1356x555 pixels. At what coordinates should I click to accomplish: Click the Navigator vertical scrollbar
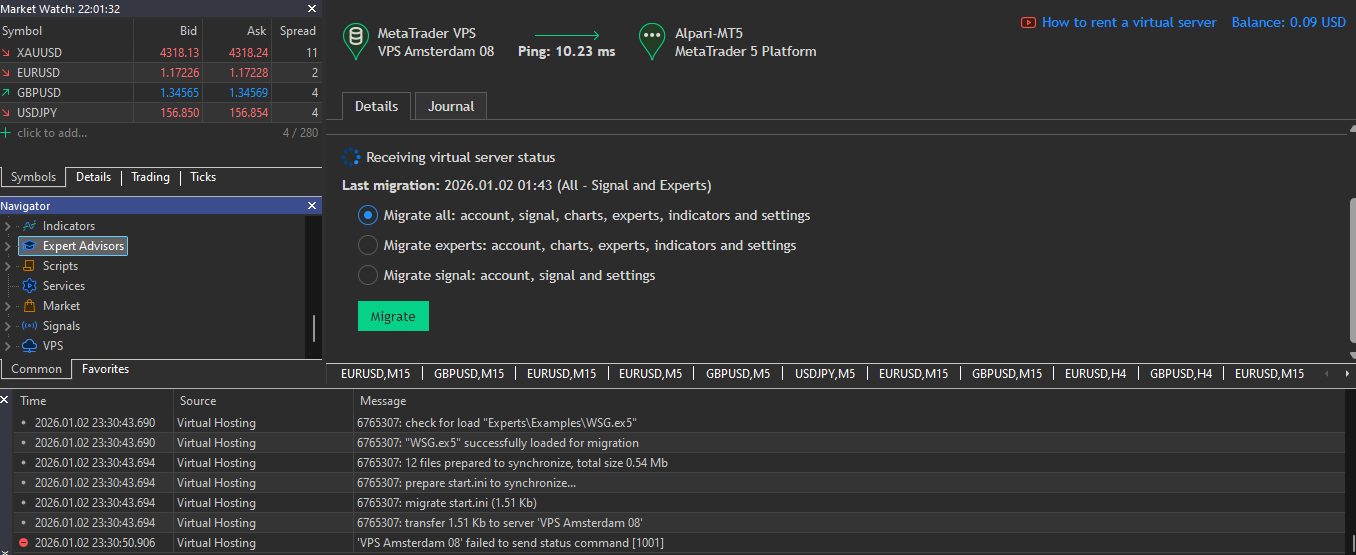pyautogui.click(x=314, y=328)
